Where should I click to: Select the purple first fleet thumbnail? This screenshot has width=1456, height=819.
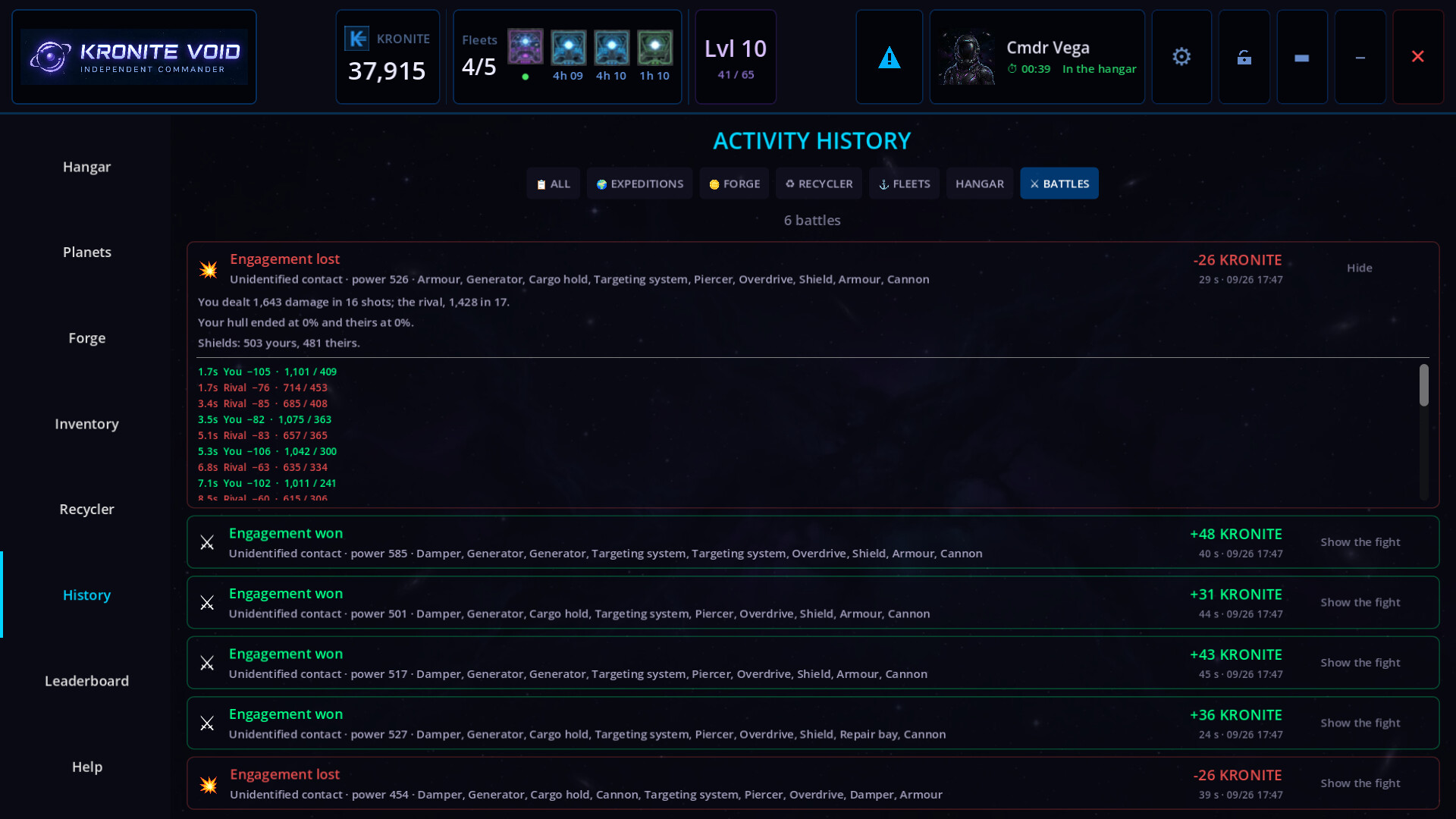coord(525,47)
